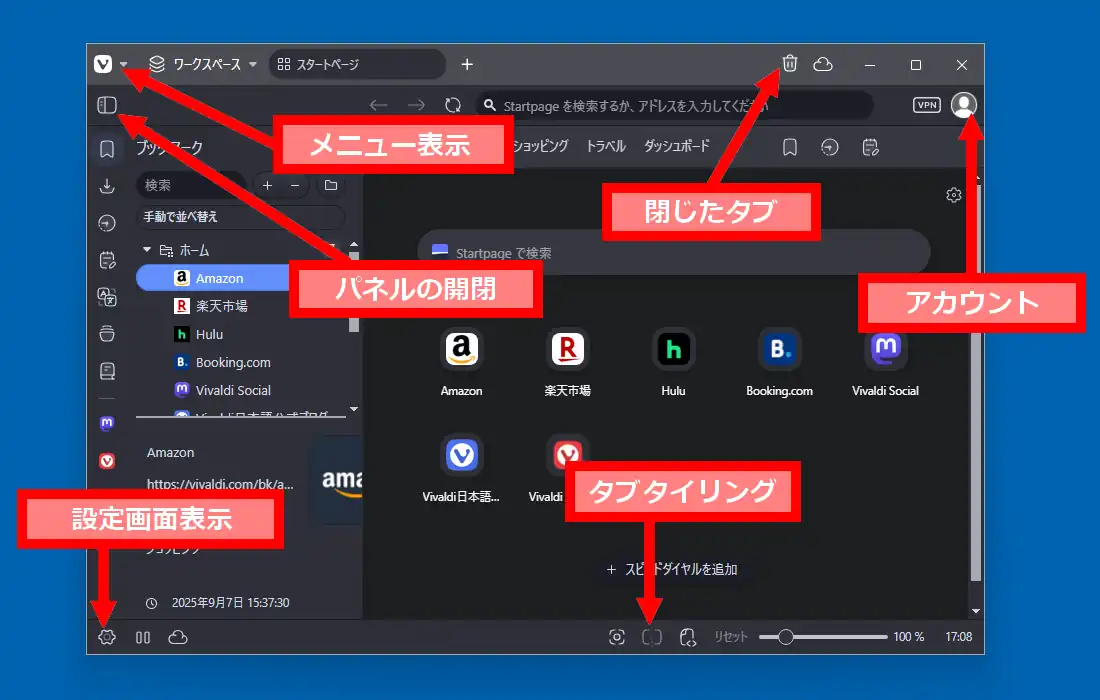Image resolution: width=1100 pixels, height=700 pixels.
Task: Expand the ワークスペース dropdown
Action: [203, 65]
